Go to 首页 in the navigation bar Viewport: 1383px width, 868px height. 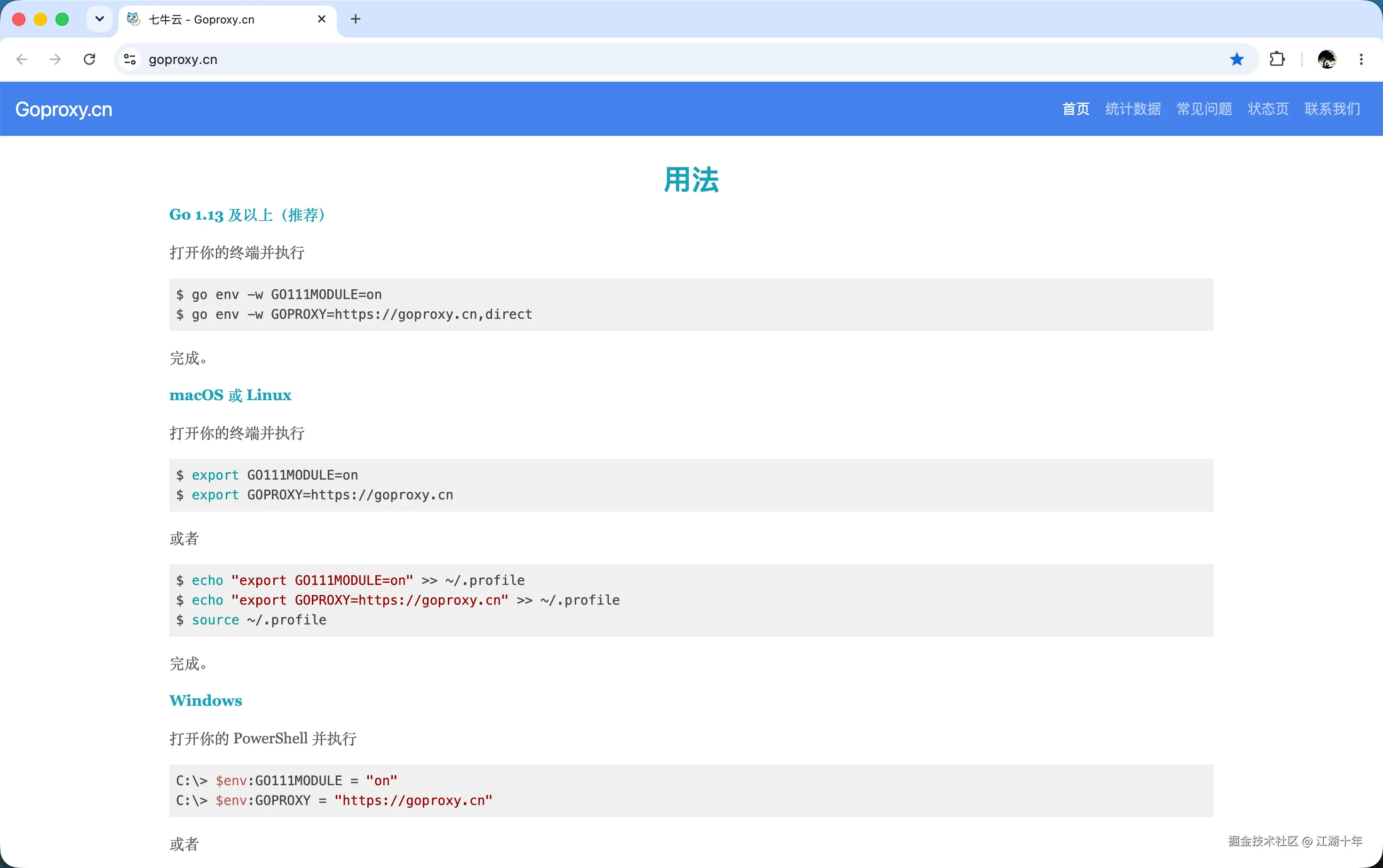coord(1076,109)
